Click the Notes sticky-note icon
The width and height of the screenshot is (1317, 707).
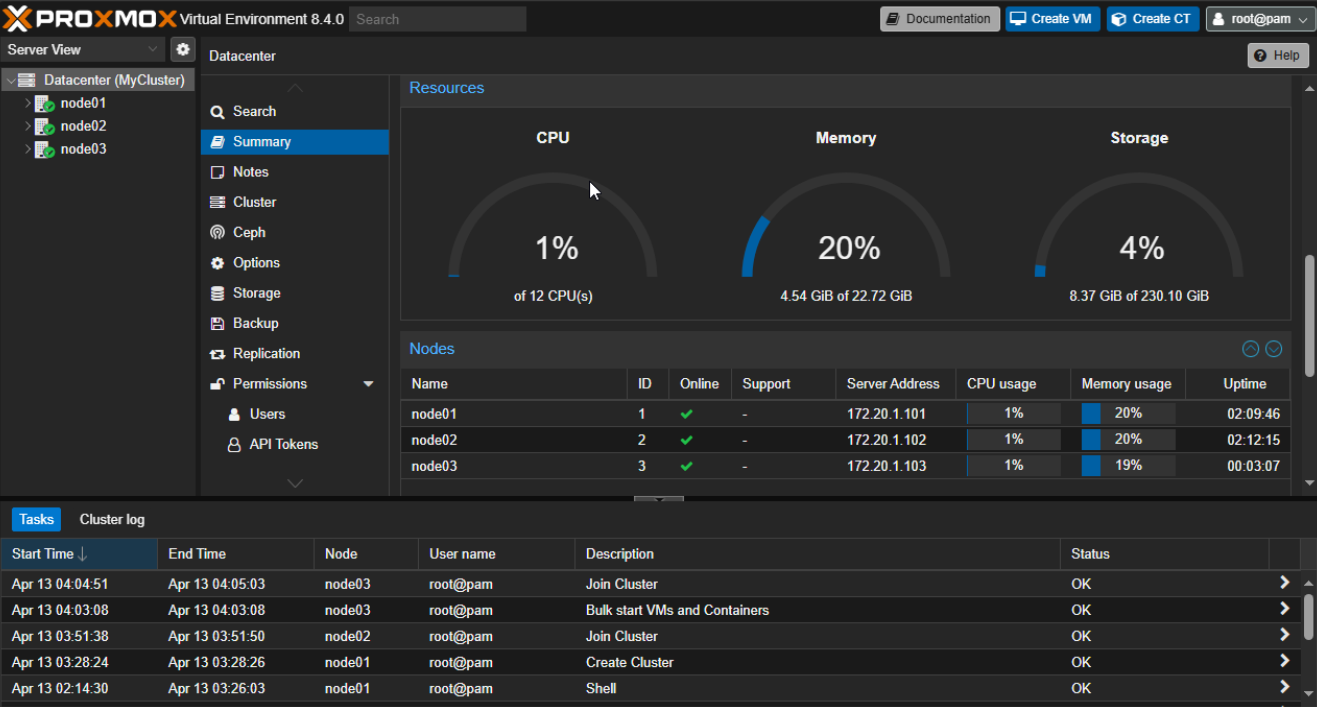(x=217, y=172)
